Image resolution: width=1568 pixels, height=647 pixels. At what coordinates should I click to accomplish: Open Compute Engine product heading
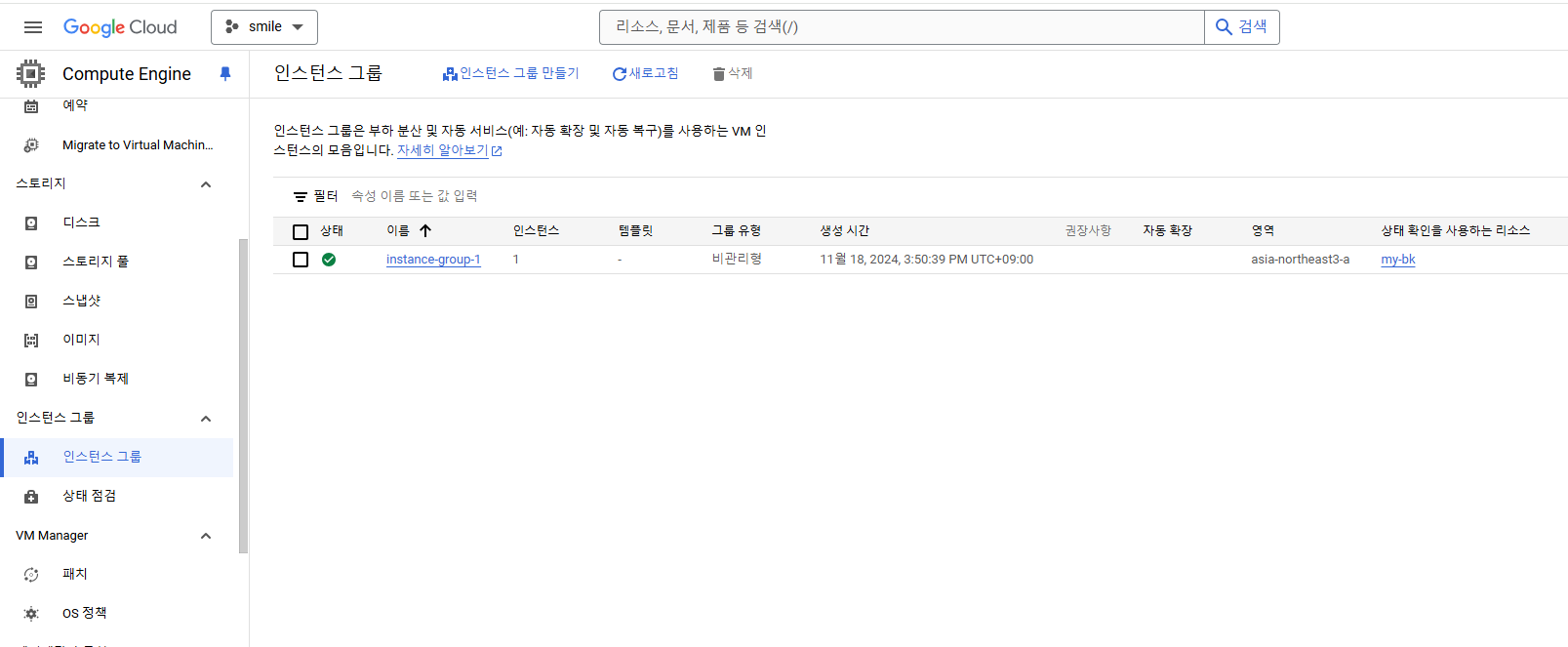tap(127, 74)
